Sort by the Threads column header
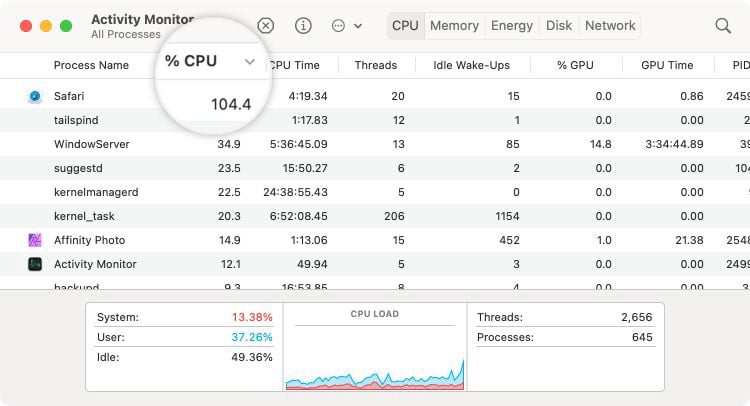This screenshot has height=406, width=750. pyautogui.click(x=375, y=65)
